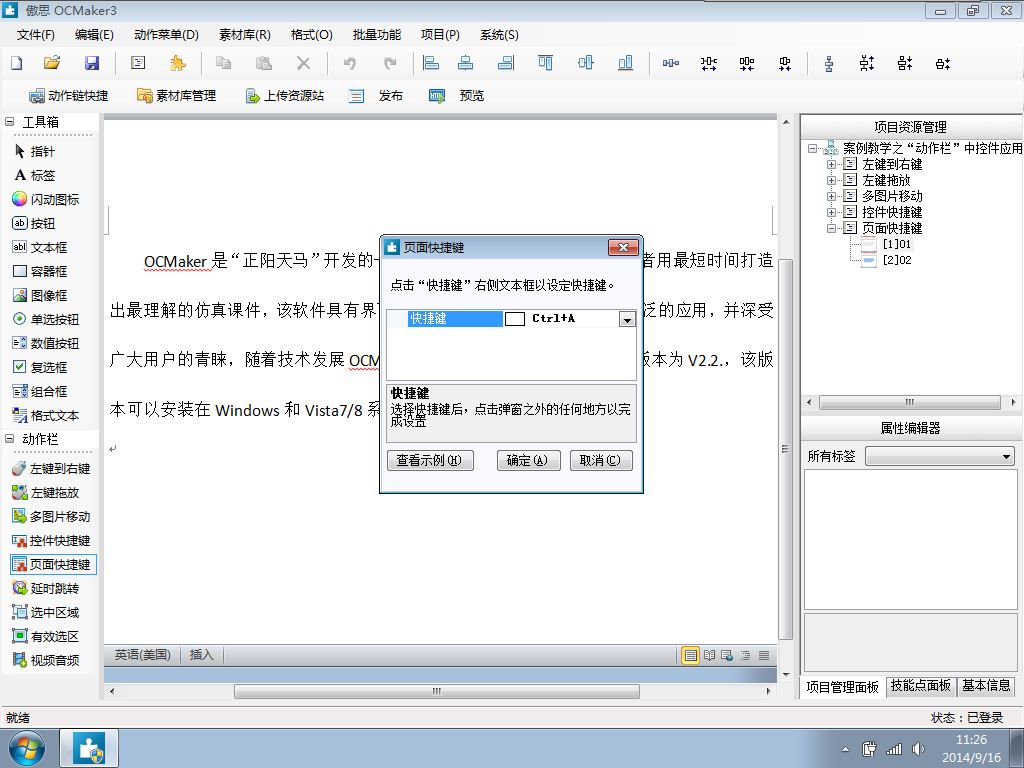Collapse the 工具箱 toolbox section
The image size is (1024, 768).
[x=10, y=121]
